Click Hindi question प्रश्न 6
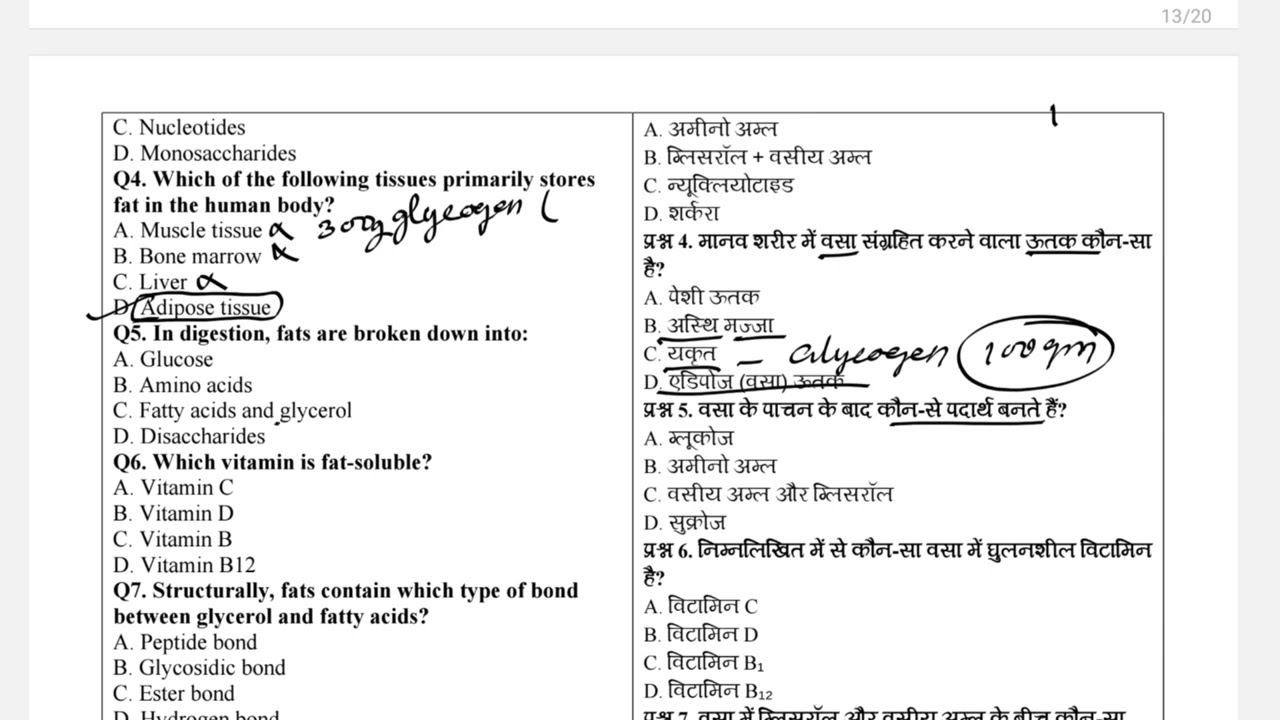This screenshot has height=720, width=1280. tap(897, 564)
